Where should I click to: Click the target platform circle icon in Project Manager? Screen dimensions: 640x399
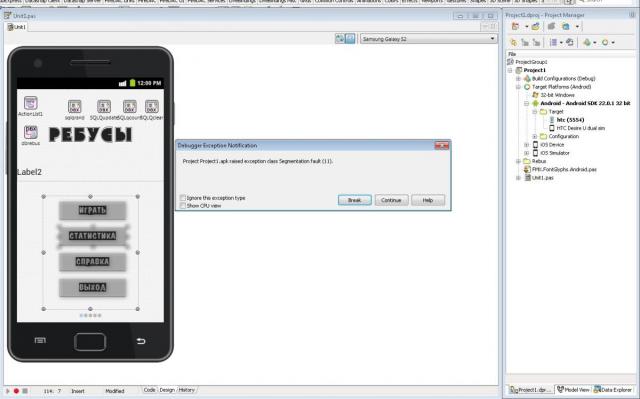pos(605,42)
